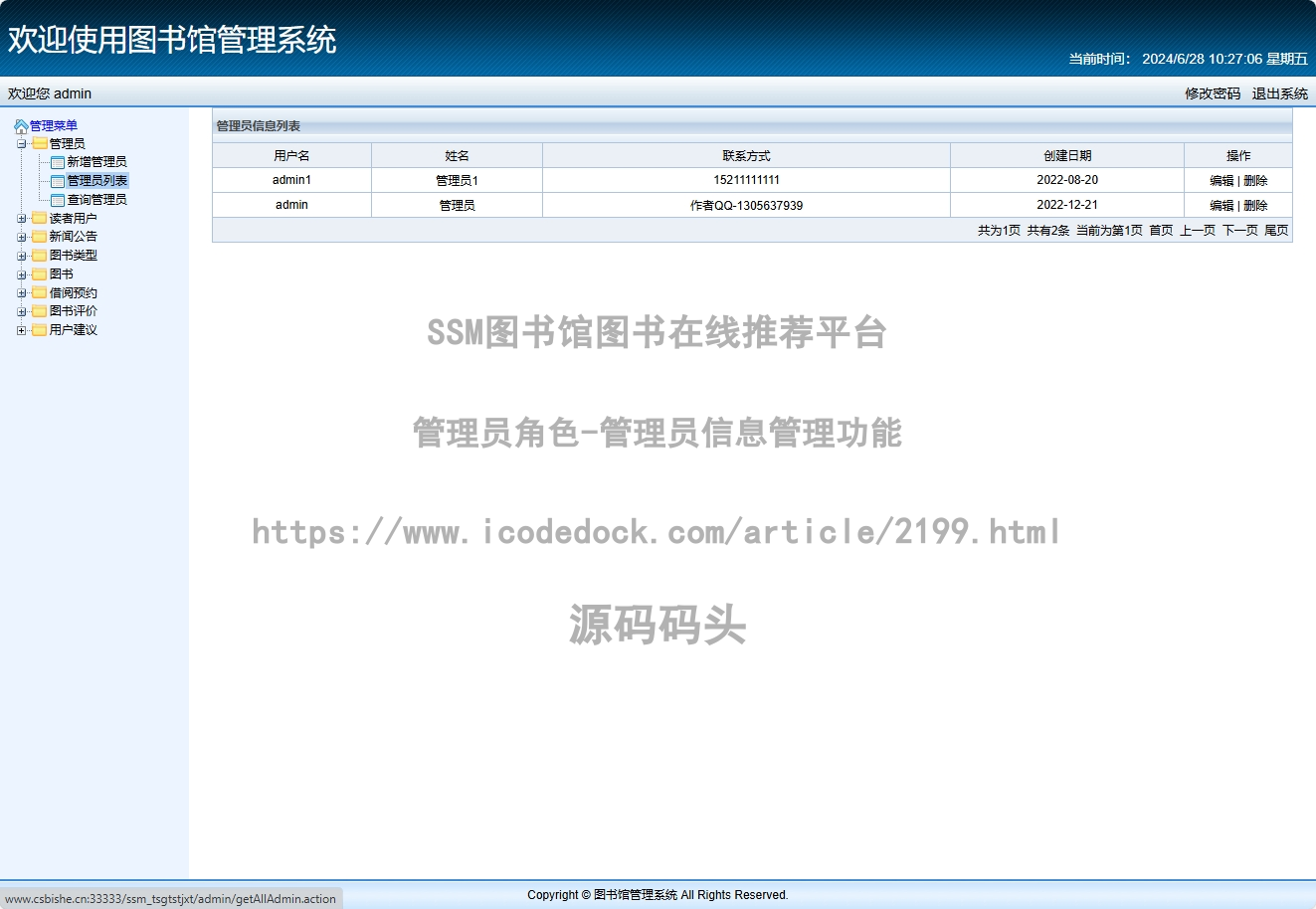The width and height of the screenshot is (1316, 909).
Task: Open 新增管理员 menu entry
Action: pos(96,162)
